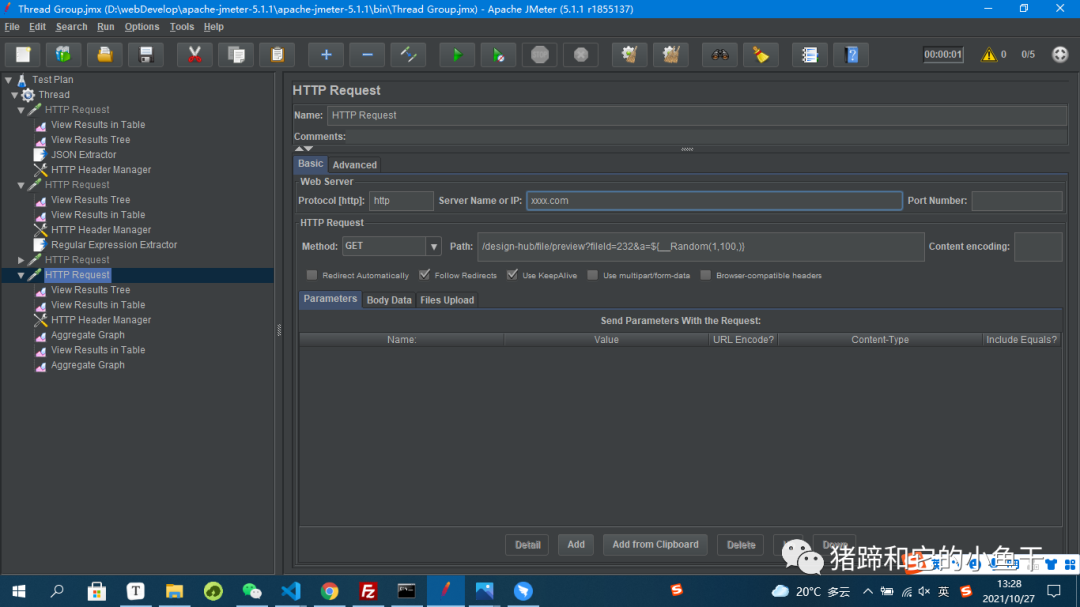Toggle Redirect Automatically checkbox
The height and width of the screenshot is (607, 1080).
(312, 275)
